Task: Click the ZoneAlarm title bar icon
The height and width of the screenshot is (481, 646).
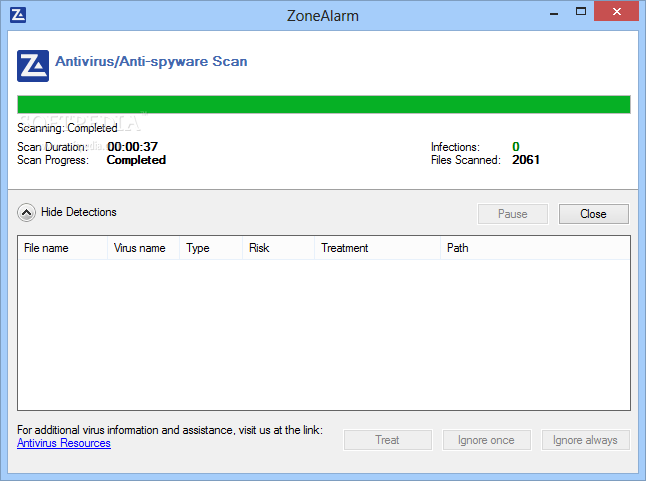Action: pyautogui.click(x=18, y=15)
